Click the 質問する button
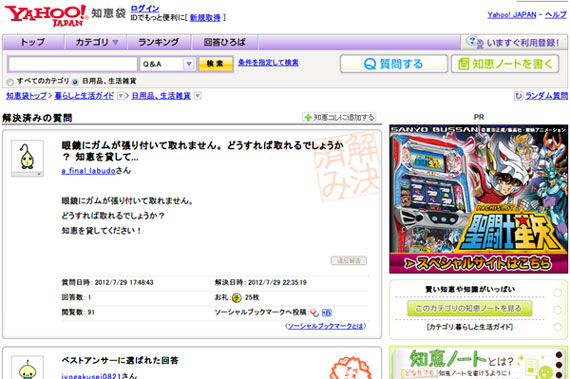This screenshot has width=570, height=379. 394,64
